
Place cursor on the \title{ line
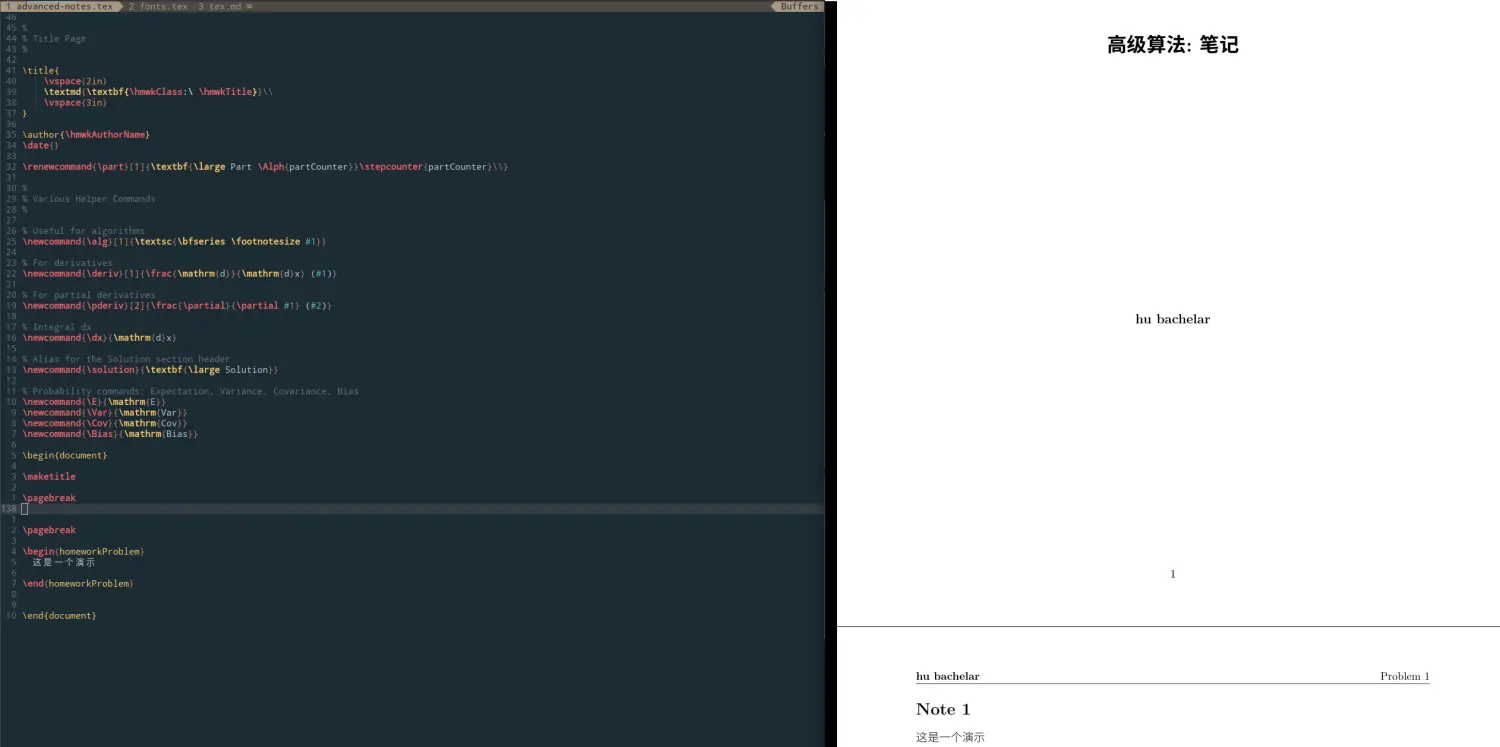point(41,70)
